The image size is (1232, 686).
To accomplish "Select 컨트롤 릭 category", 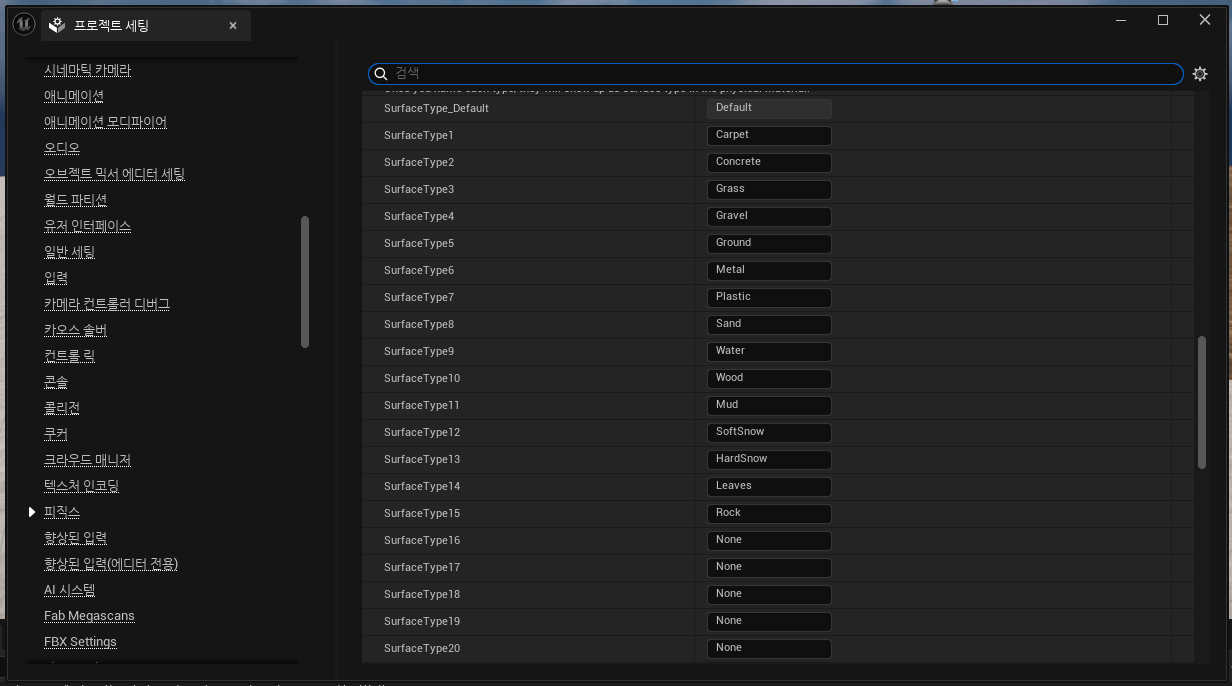I will coord(69,356).
